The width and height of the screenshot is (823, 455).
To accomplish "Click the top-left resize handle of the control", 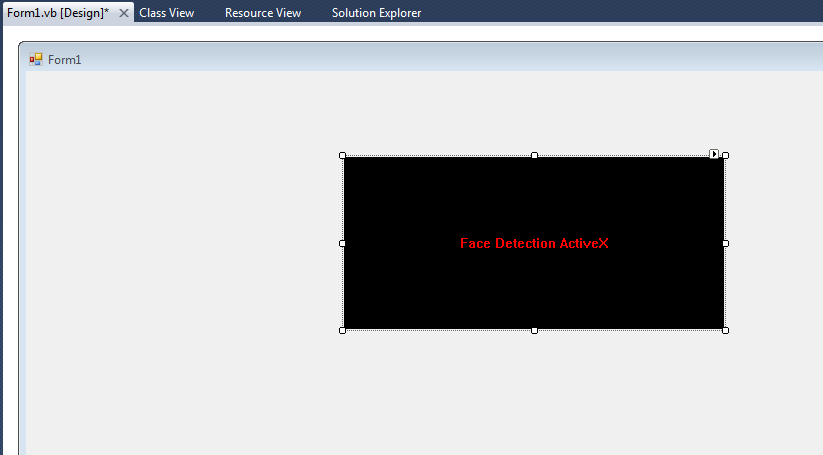I will point(343,156).
